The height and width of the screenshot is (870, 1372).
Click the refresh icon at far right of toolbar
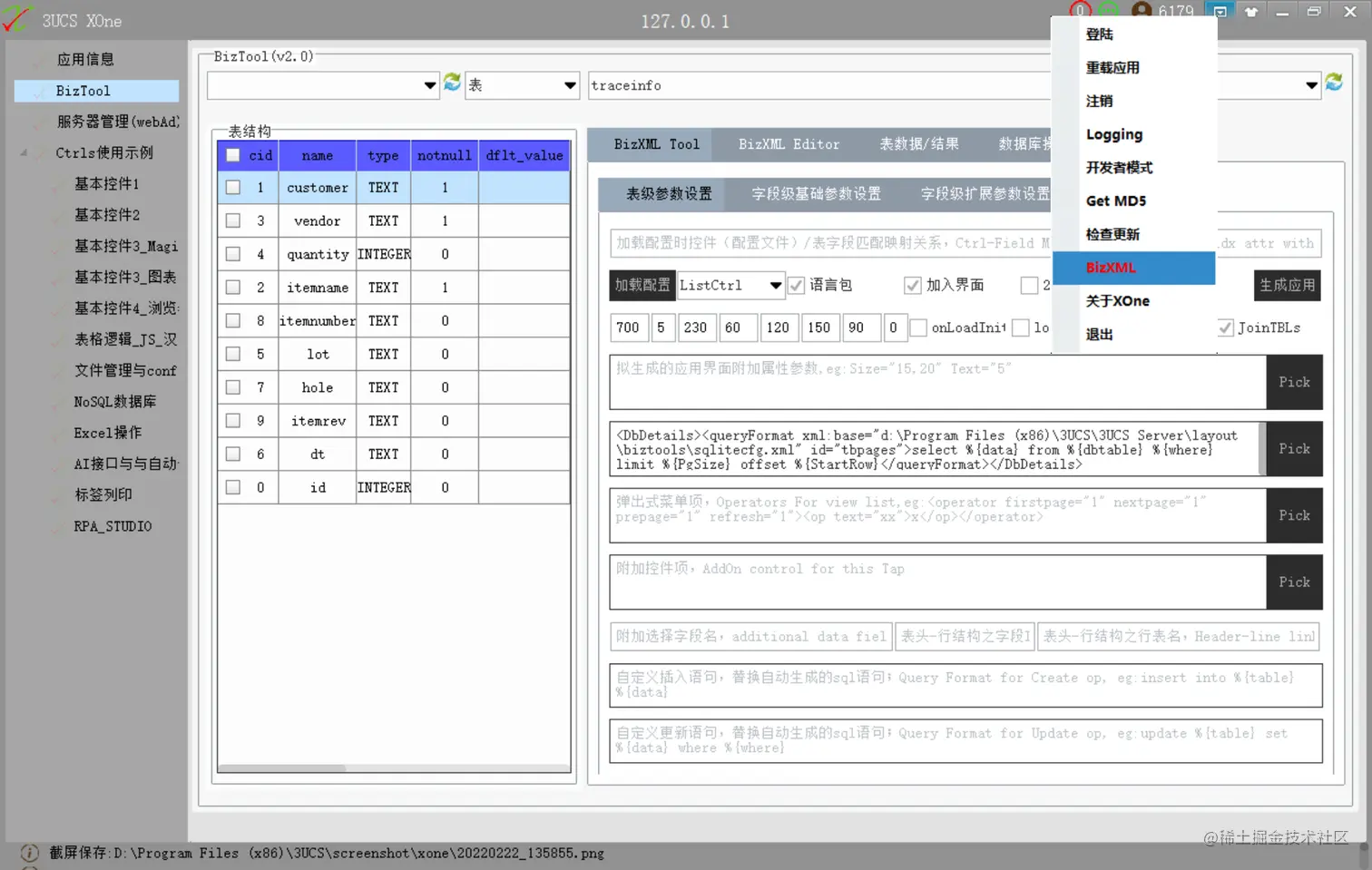[x=1334, y=80]
